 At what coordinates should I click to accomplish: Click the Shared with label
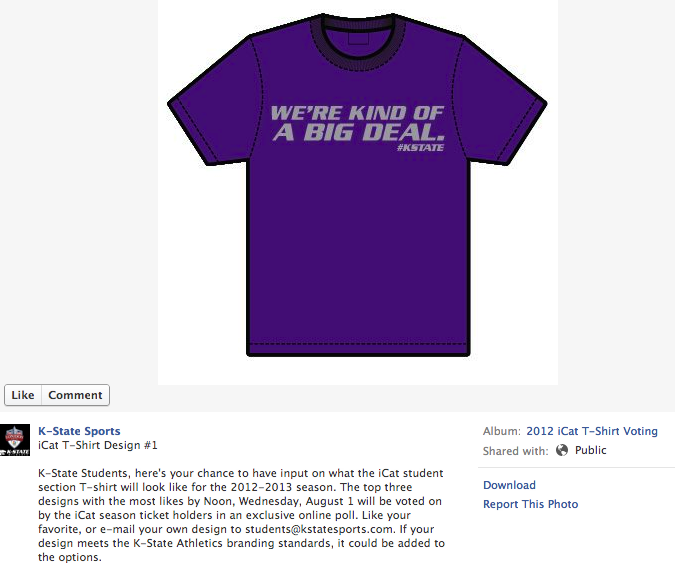click(x=516, y=451)
